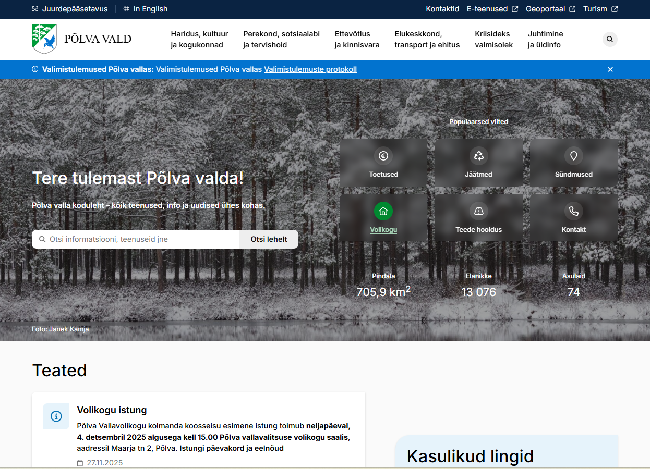Open the Ettevõtlus ja kliendivara menu
The width and height of the screenshot is (650, 469).
357,39
